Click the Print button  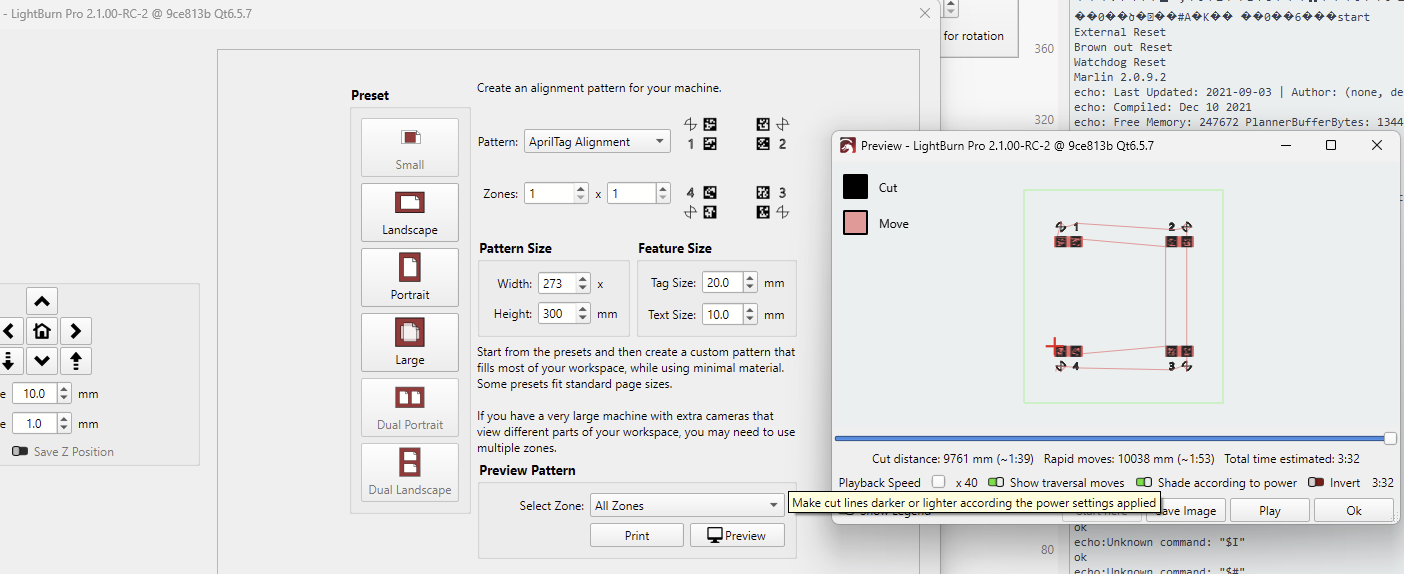(636, 536)
